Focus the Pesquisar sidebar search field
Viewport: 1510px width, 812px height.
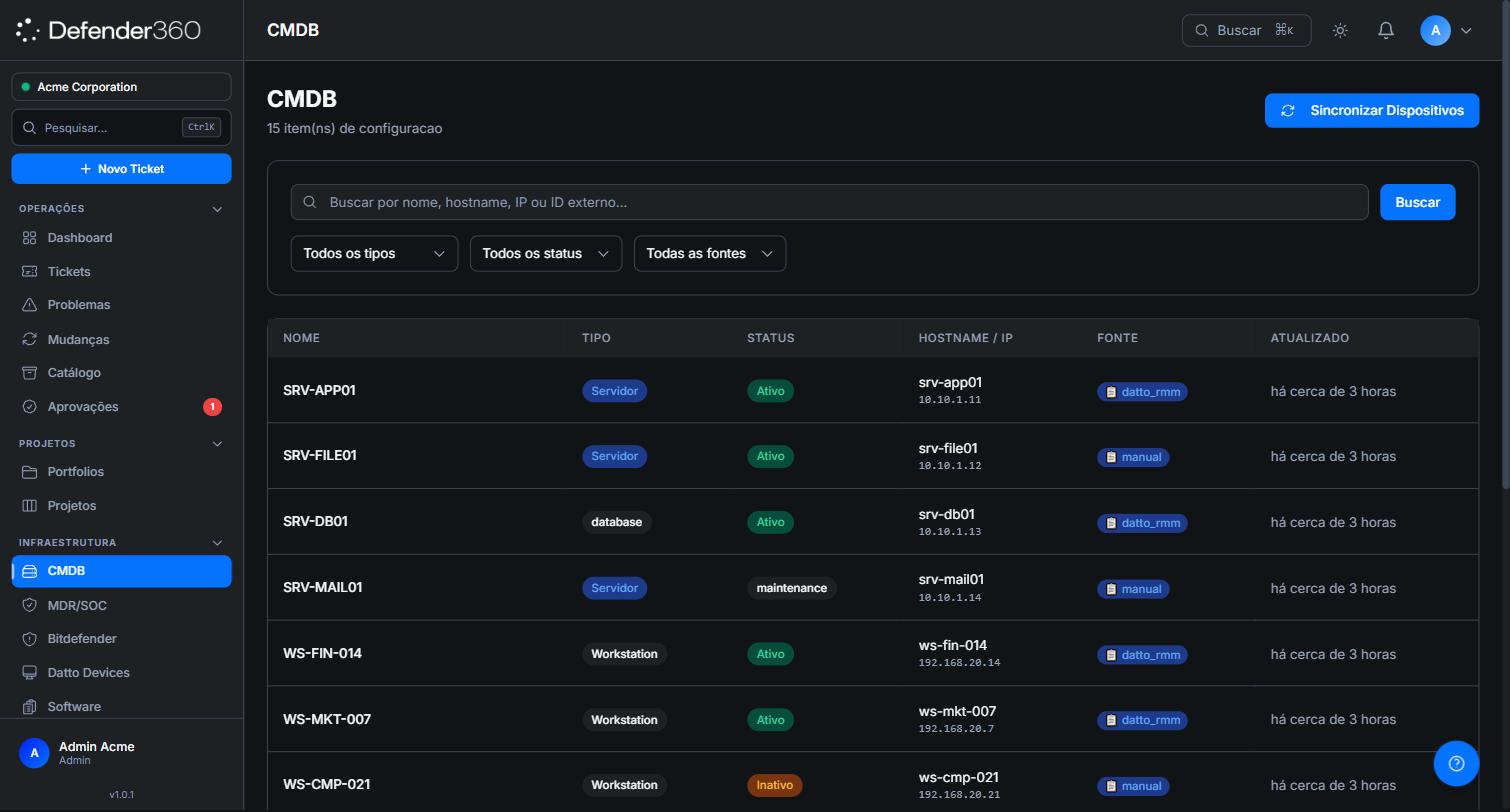[x=121, y=127]
